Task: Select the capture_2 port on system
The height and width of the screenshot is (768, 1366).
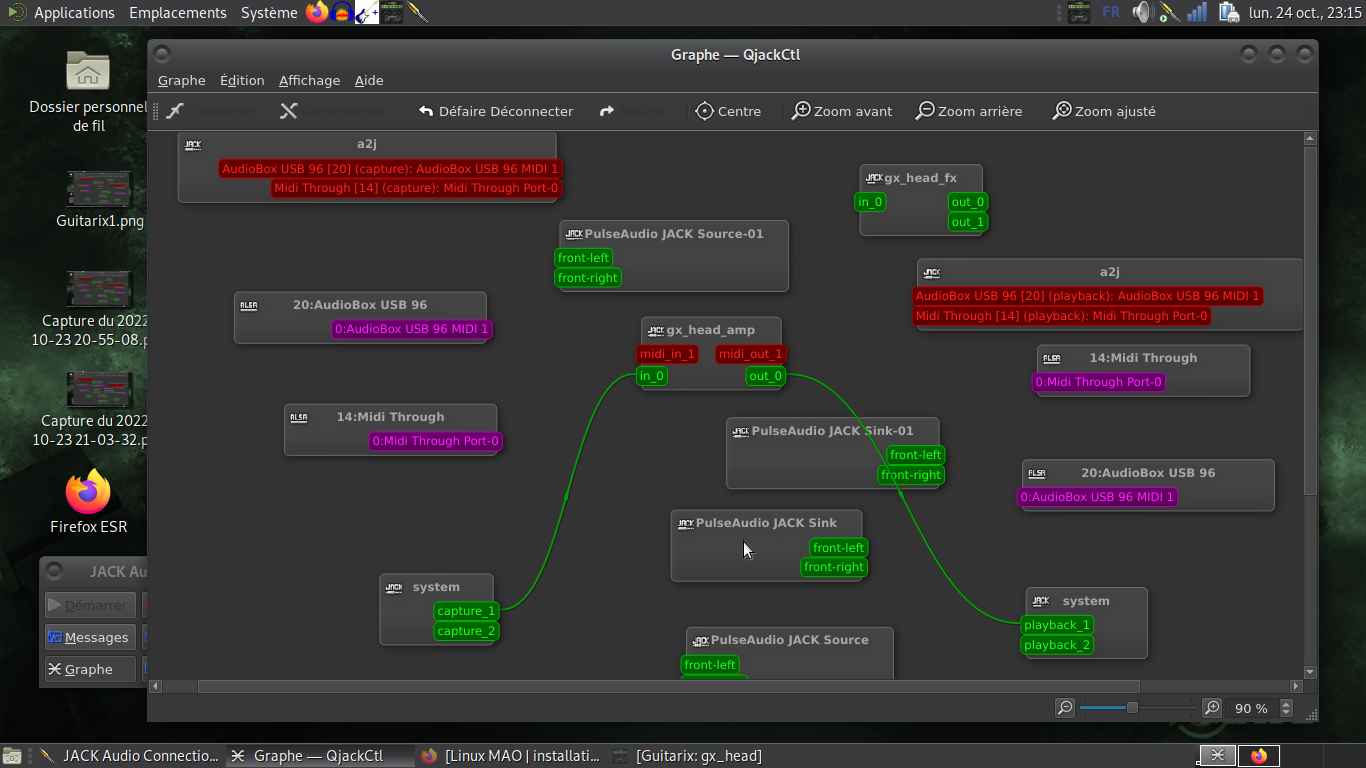Action: (x=466, y=631)
